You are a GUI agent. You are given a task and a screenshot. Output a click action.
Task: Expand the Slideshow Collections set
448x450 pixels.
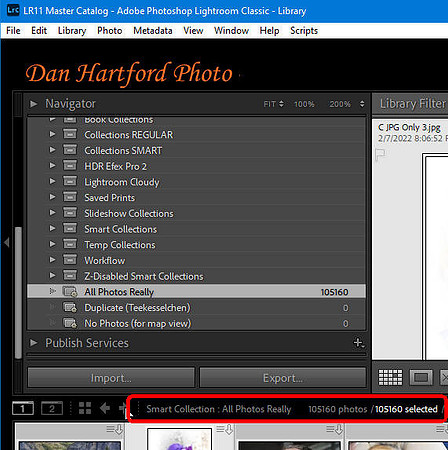[52, 212]
